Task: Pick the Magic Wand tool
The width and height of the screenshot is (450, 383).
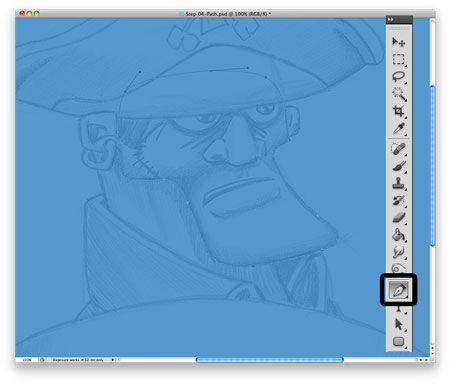Action: coord(399,94)
